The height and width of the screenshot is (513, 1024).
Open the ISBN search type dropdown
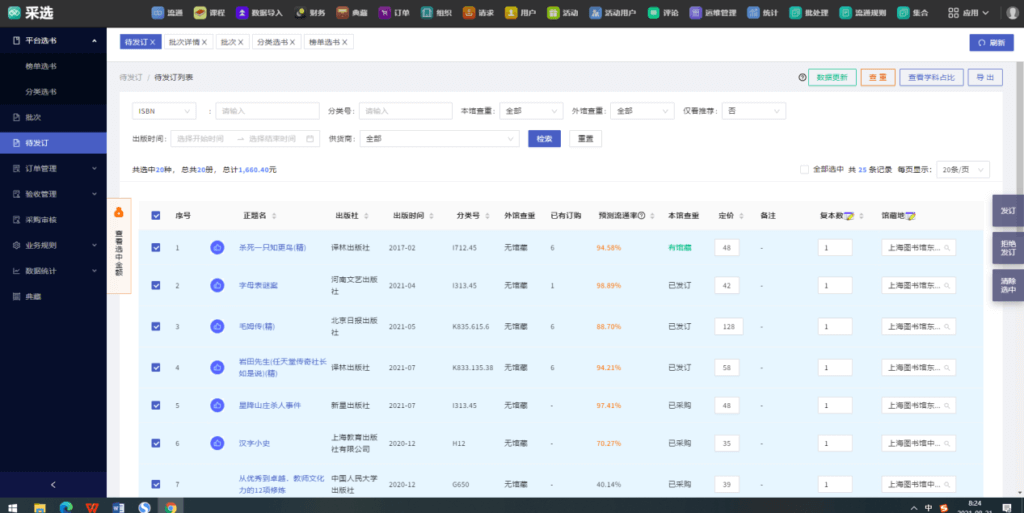pyautogui.click(x=163, y=111)
